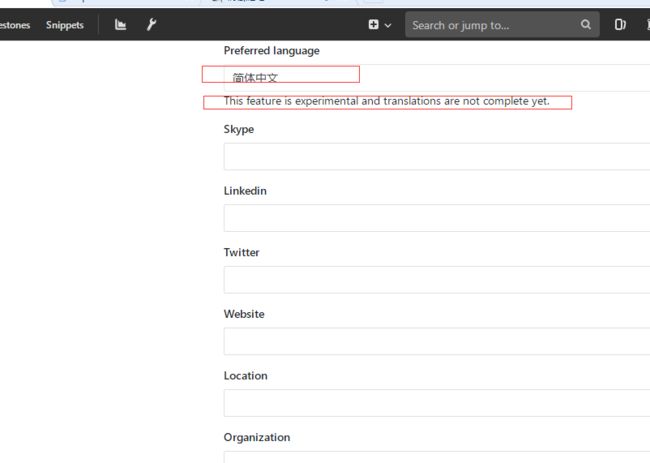Image resolution: width=650 pixels, height=463 pixels.
Task: Open the instance statistics chart icon
Action: (120, 24)
